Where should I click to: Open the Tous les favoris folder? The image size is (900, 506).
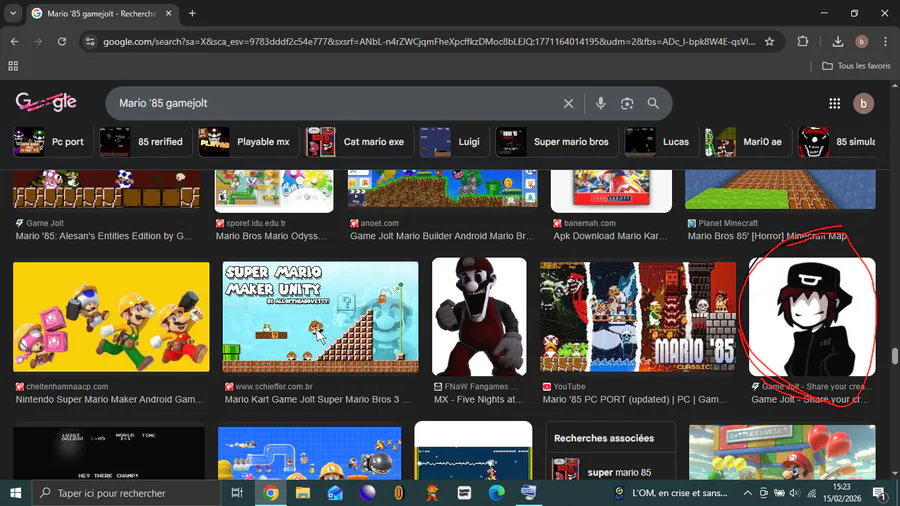[856, 66]
